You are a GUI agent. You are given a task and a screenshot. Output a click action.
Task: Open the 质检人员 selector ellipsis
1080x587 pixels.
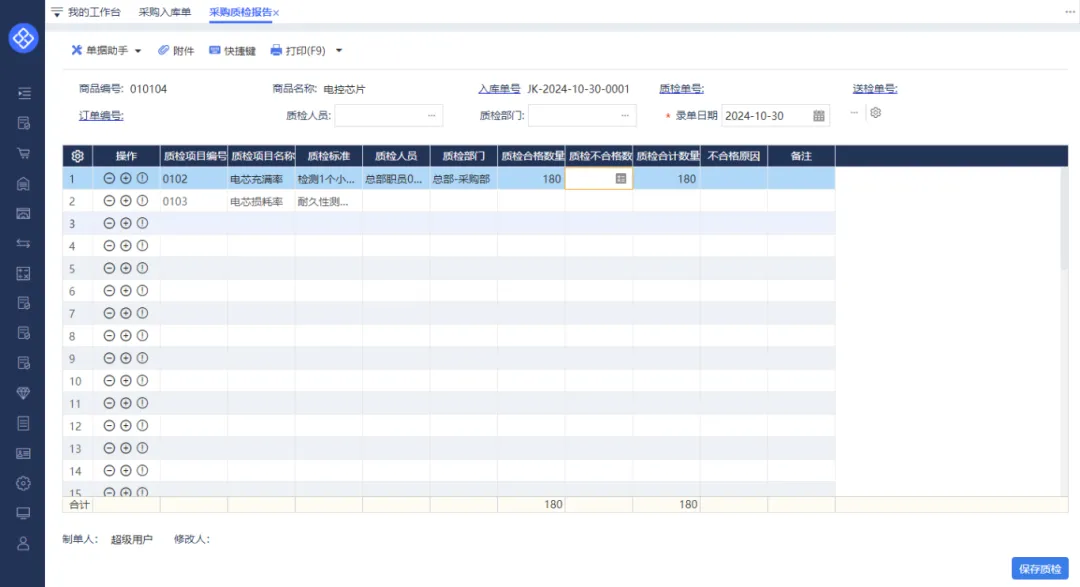click(431, 116)
